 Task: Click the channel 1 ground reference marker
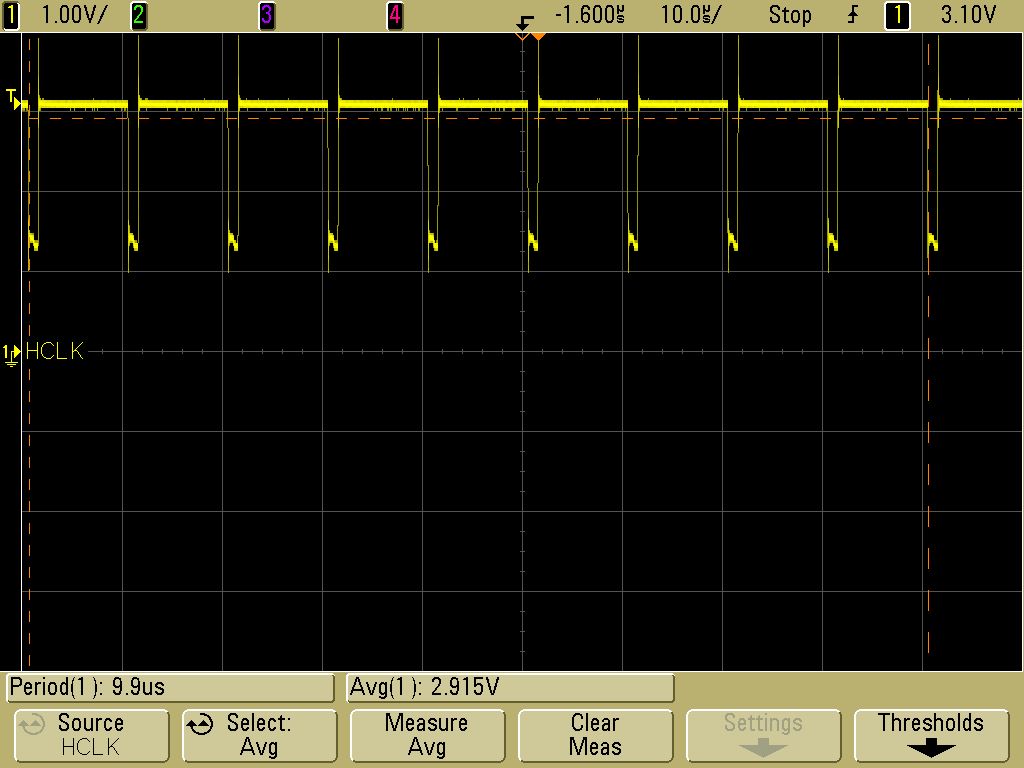[x=11, y=355]
